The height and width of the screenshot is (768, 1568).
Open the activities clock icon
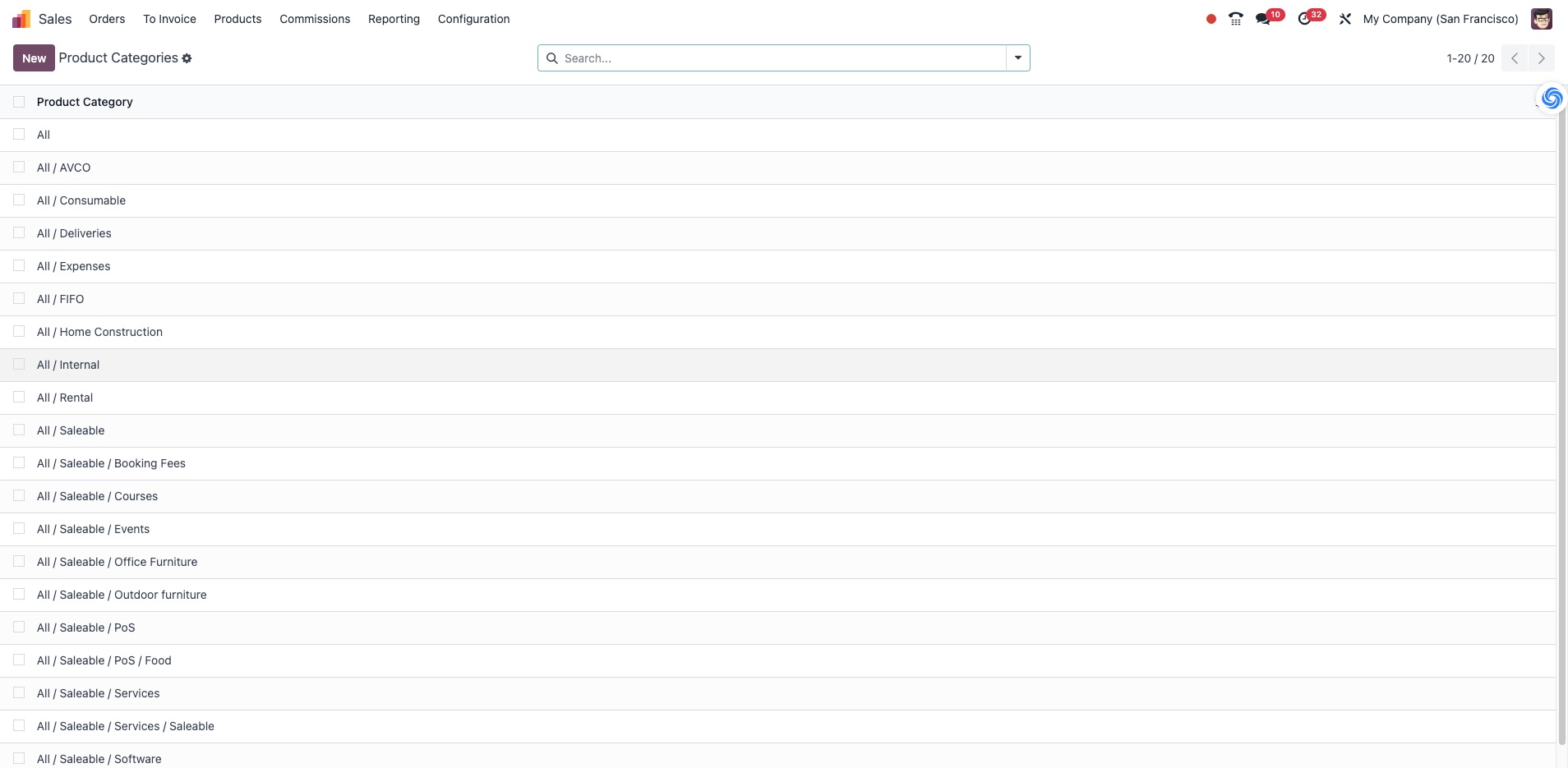click(1304, 19)
